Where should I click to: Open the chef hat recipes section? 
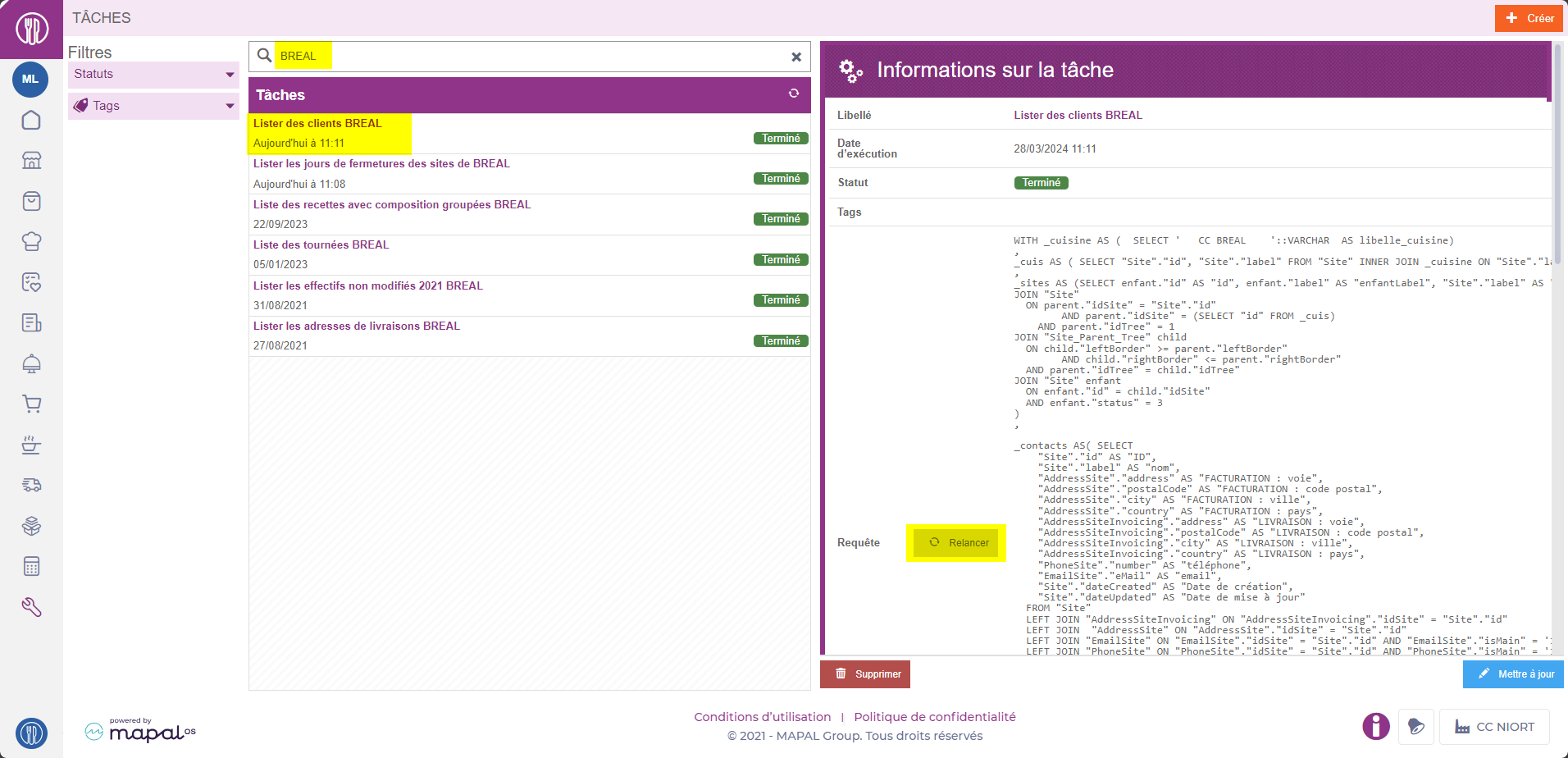click(x=31, y=241)
